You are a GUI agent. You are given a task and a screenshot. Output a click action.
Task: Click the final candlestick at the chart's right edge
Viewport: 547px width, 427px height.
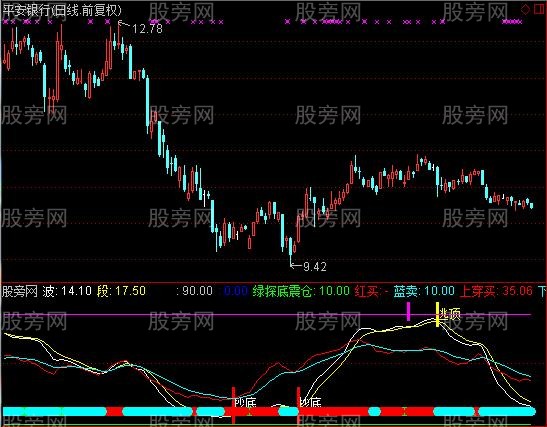tap(531, 205)
